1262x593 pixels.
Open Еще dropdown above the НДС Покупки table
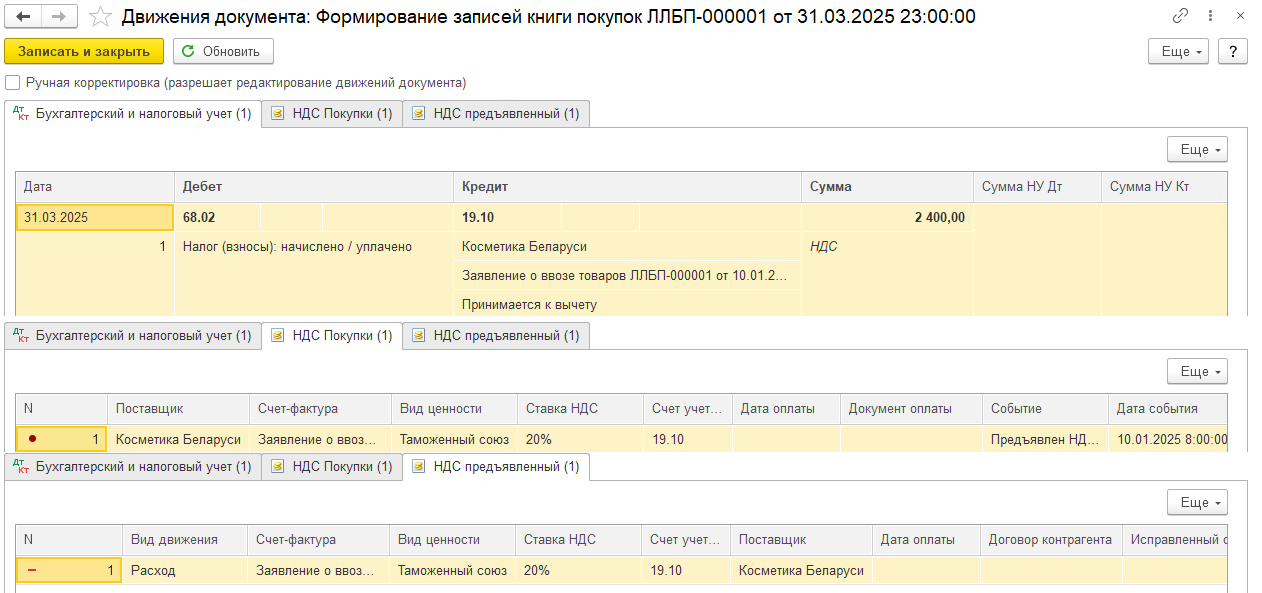[x=1197, y=371]
